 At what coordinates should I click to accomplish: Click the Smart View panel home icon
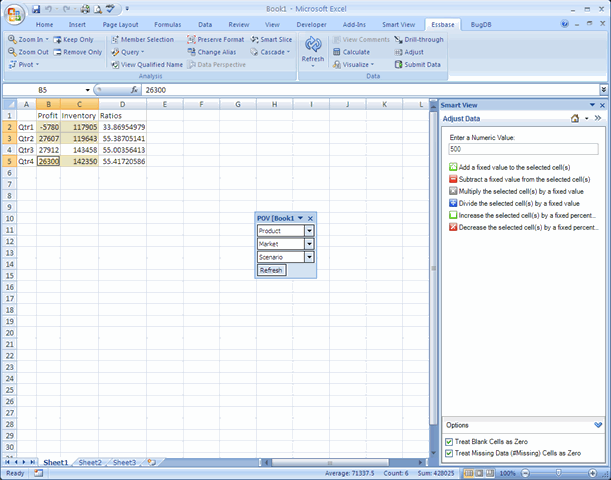575,118
